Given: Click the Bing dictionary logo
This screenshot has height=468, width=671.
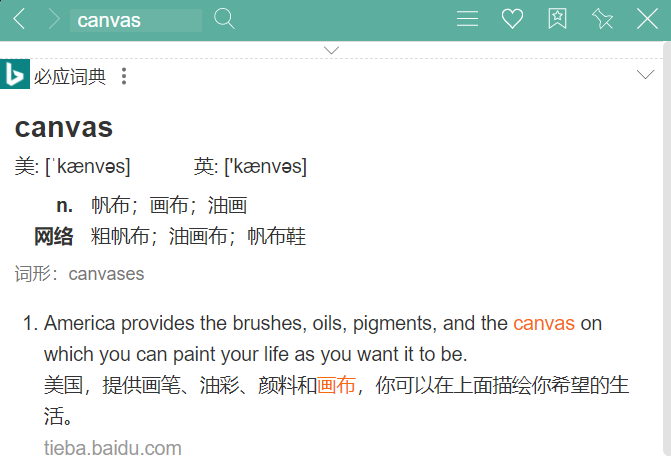Looking at the screenshot, I should [x=15, y=74].
